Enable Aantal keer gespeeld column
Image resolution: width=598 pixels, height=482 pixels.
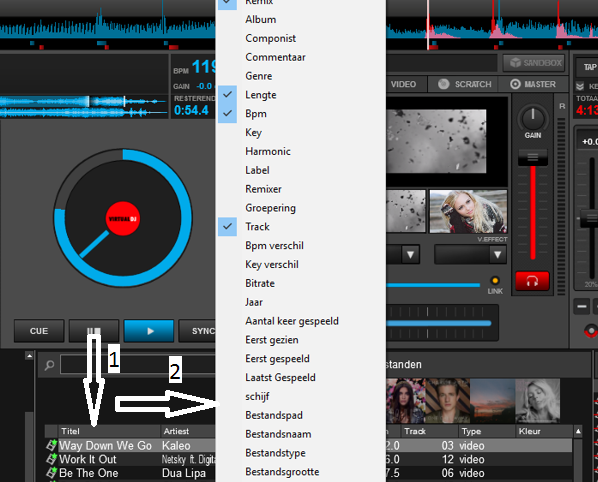(292, 321)
